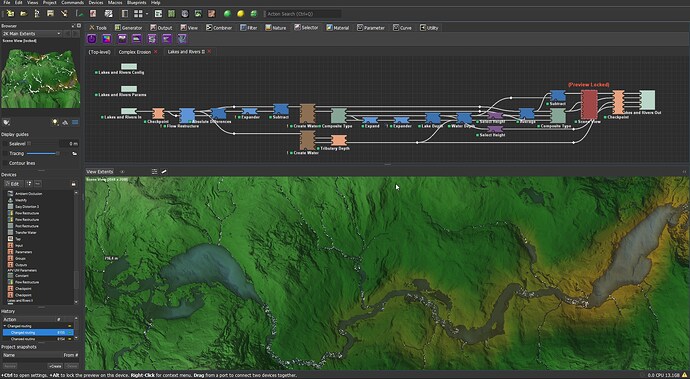690x379 pixels.
Task: Switch to the Filter device tab
Action: [249, 28]
